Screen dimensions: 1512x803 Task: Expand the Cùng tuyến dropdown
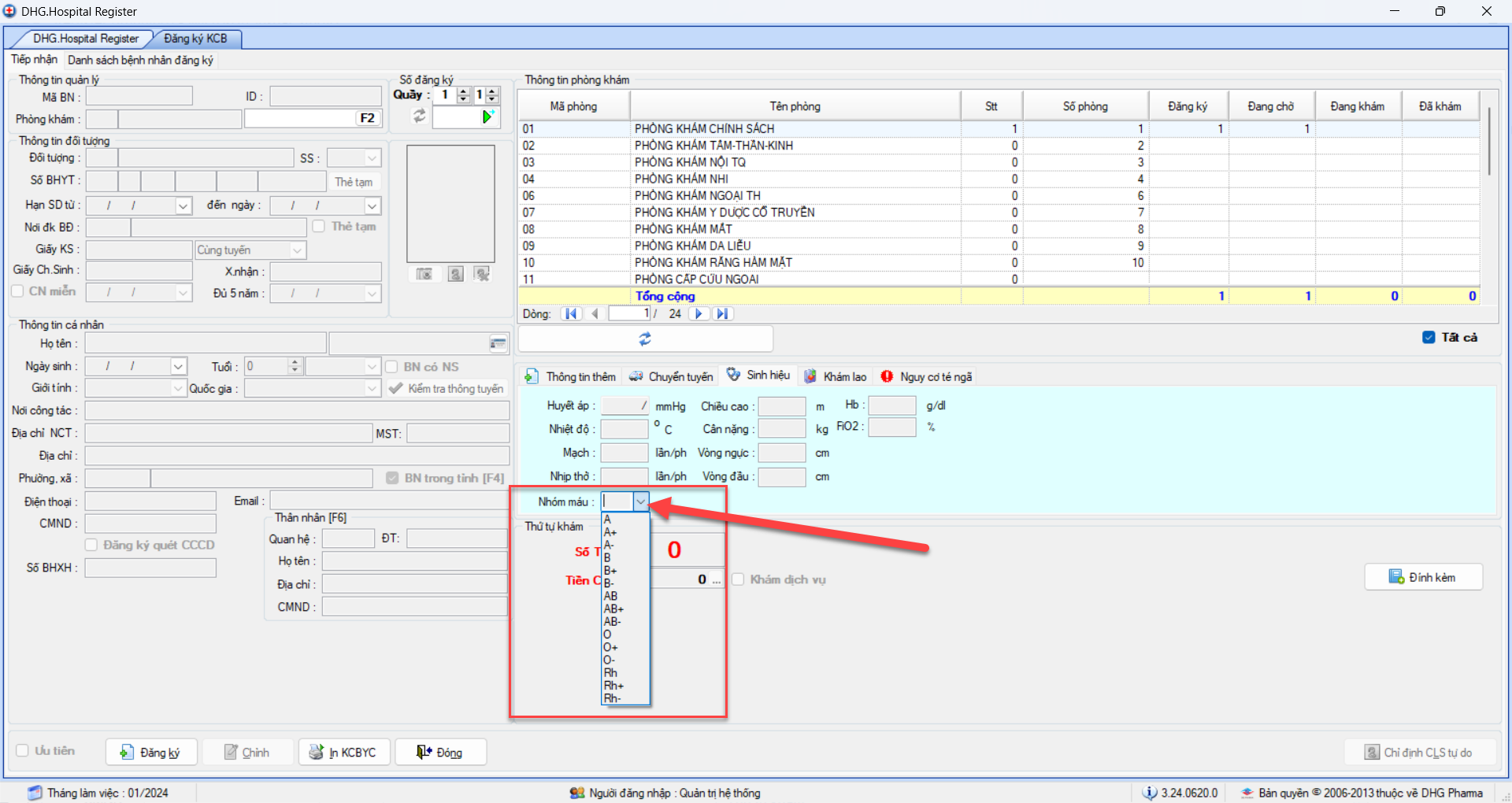(x=297, y=250)
